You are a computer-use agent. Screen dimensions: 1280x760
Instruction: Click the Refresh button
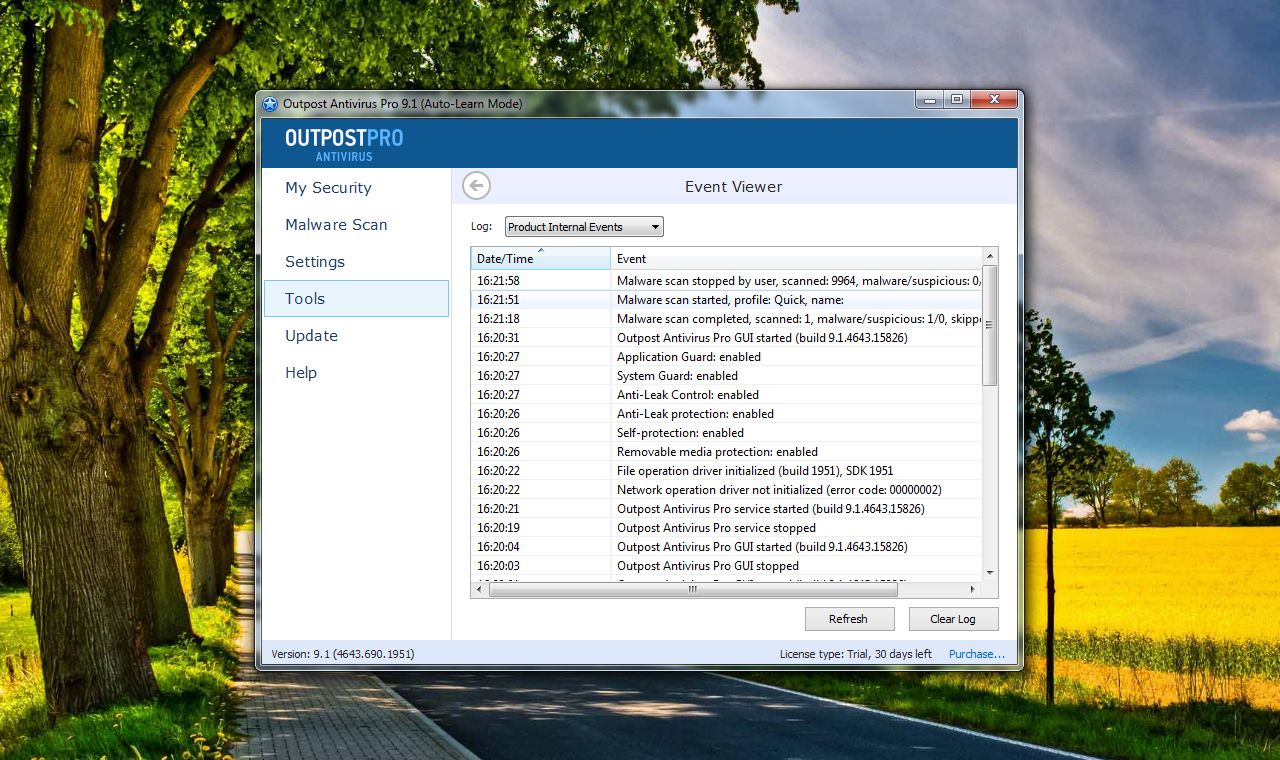click(x=848, y=619)
